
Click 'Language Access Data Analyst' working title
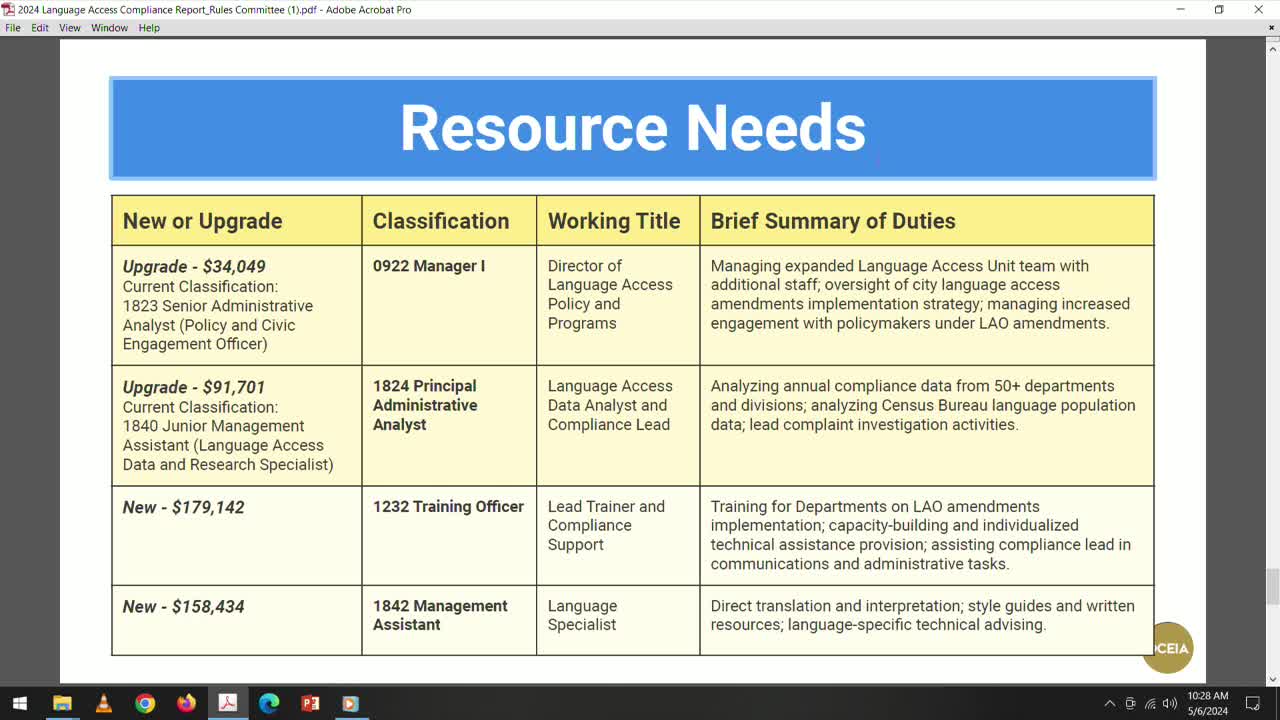coord(610,405)
